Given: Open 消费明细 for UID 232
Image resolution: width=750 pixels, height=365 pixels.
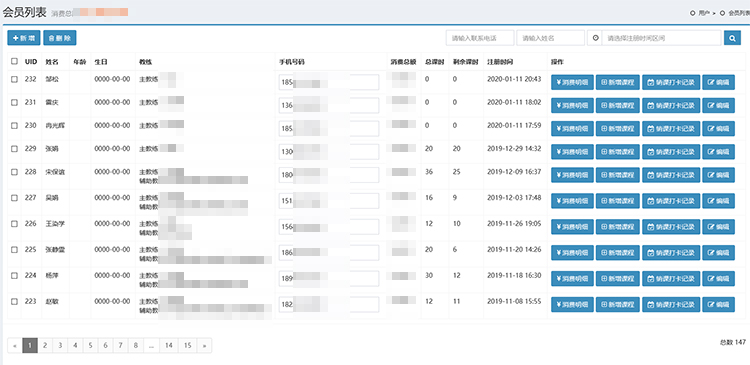Looking at the screenshot, I should tap(572, 82).
